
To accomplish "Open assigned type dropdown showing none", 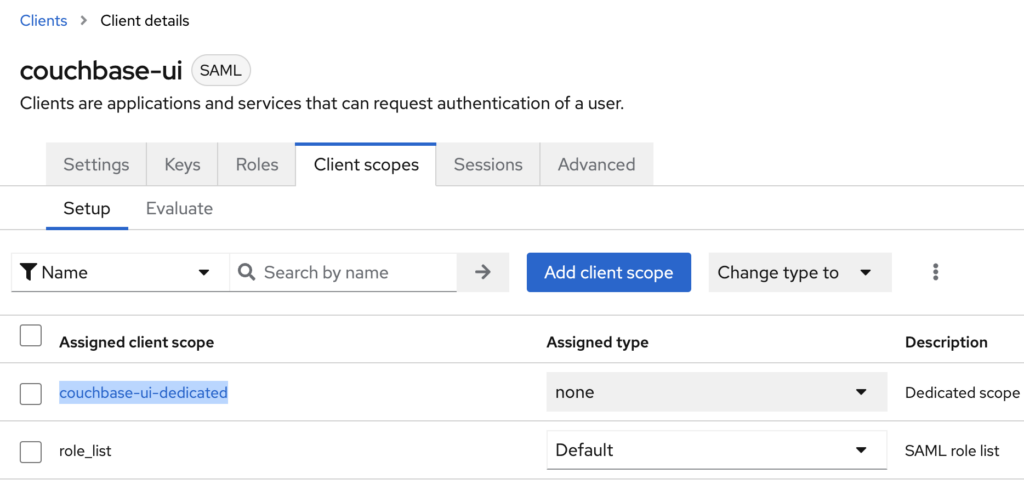I will click(716, 392).
